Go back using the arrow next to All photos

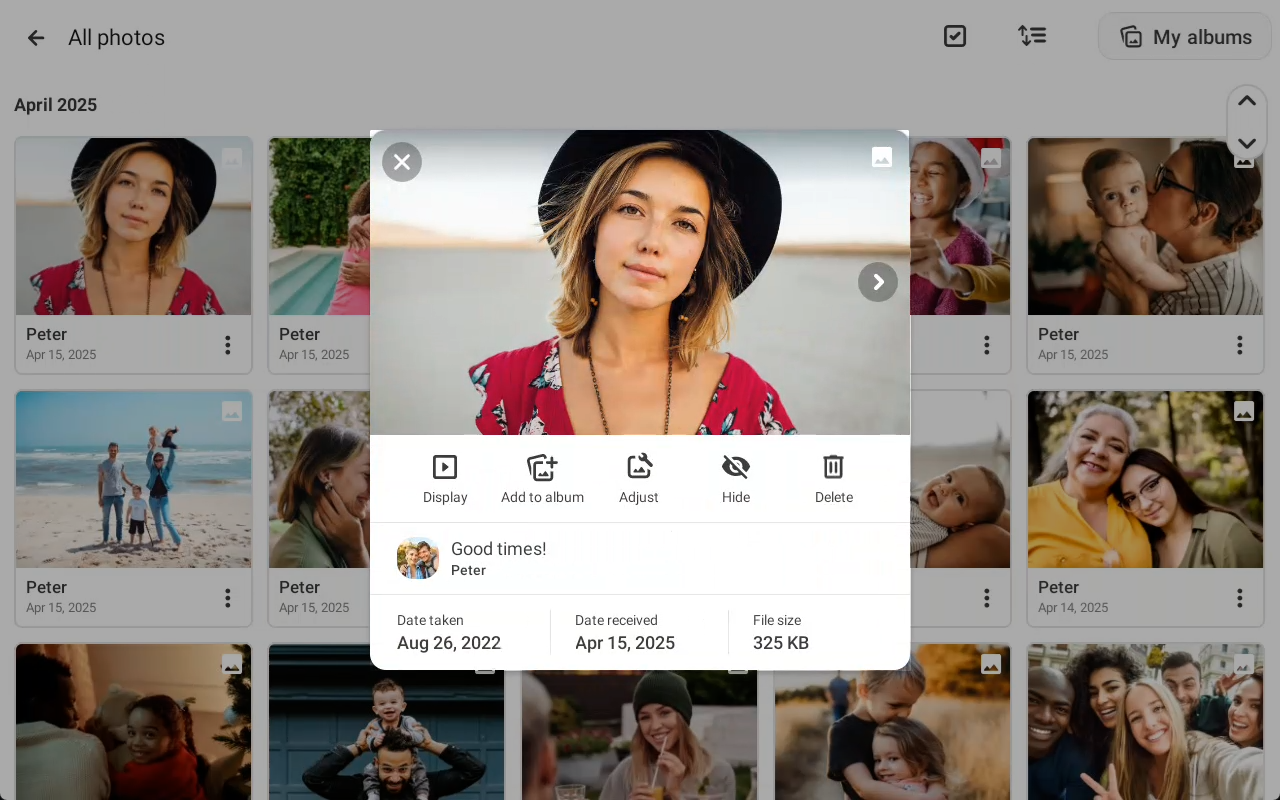[36, 38]
